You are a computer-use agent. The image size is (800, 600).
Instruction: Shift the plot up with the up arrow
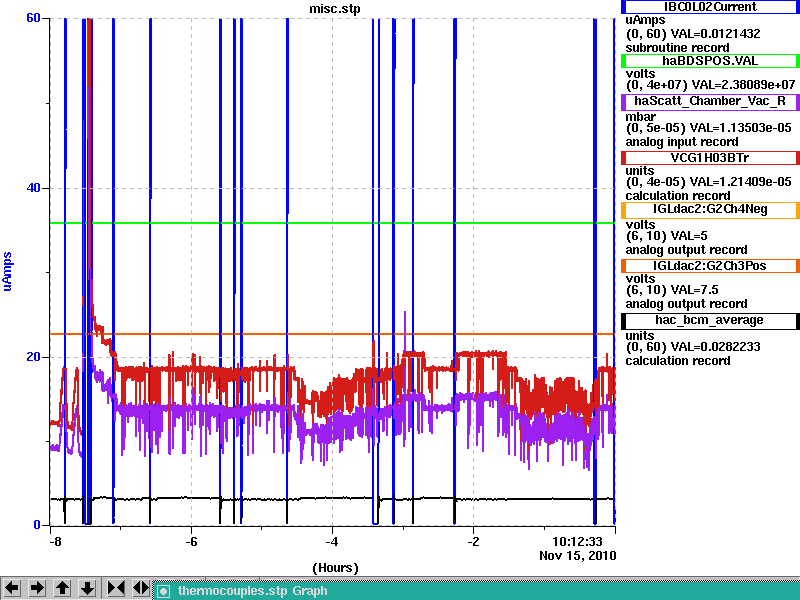coord(63,588)
